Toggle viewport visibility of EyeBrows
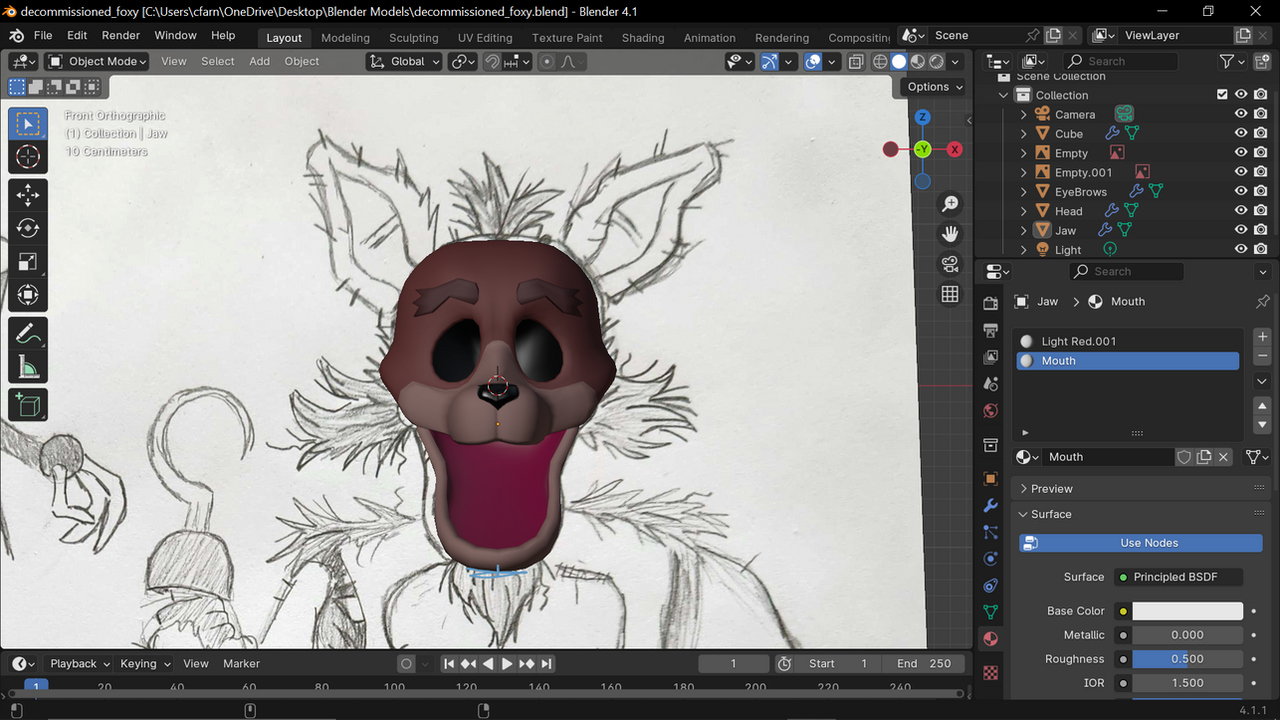The image size is (1280, 720). pos(1241,191)
